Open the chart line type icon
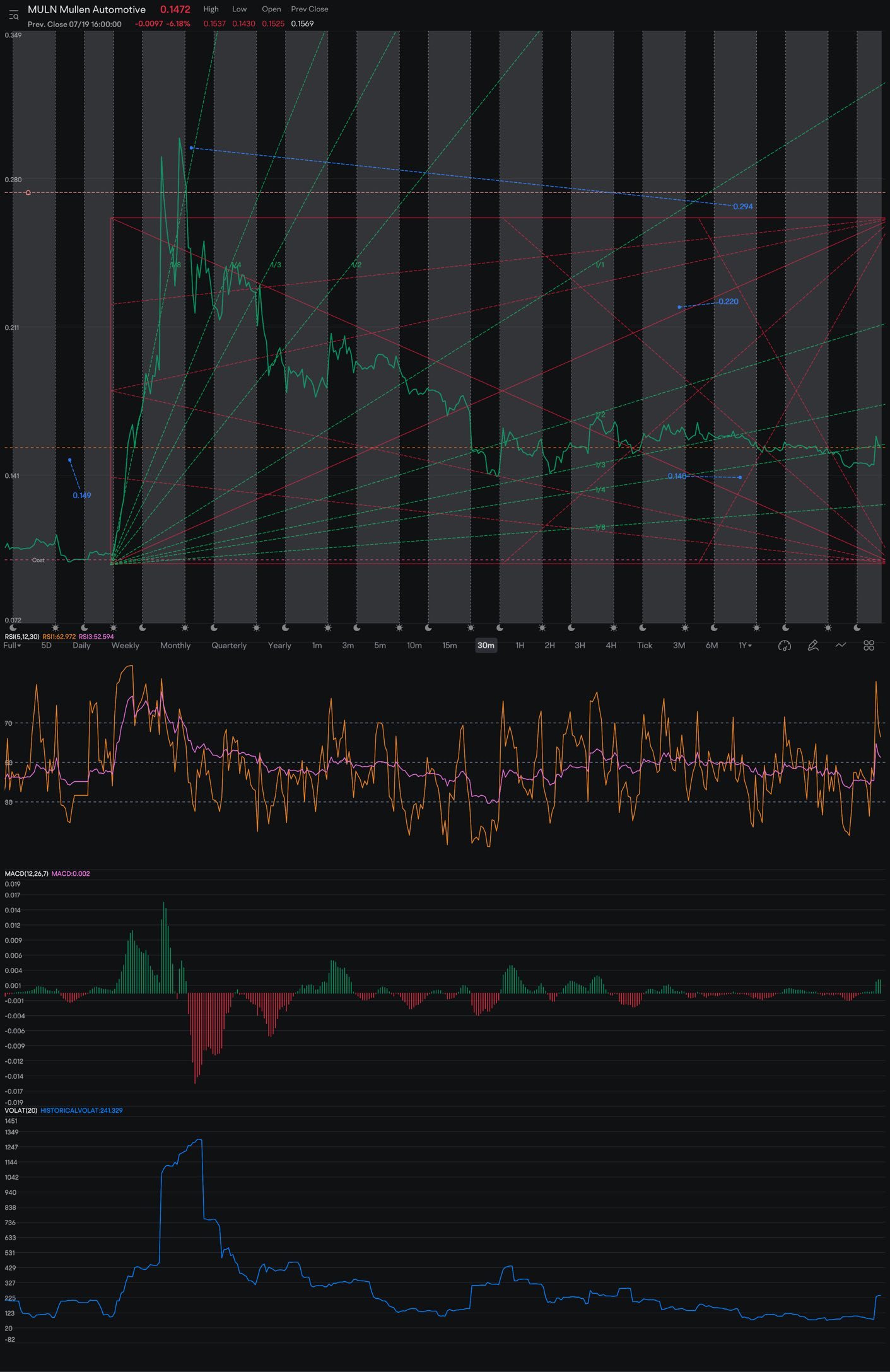Viewport: 890px width, 1372px height. click(x=841, y=645)
